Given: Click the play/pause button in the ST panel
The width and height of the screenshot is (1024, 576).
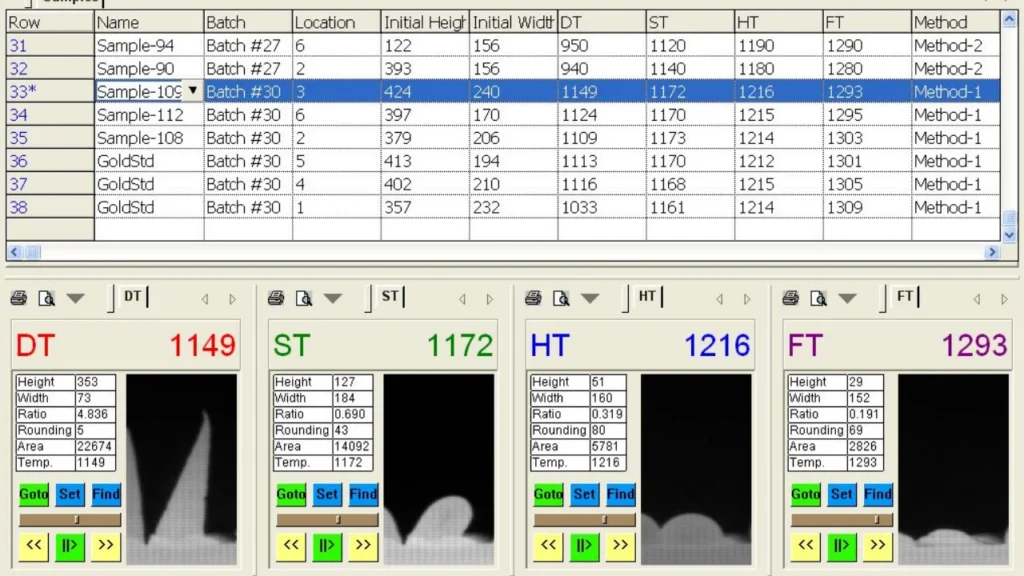Looking at the screenshot, I should pos(327,546).
